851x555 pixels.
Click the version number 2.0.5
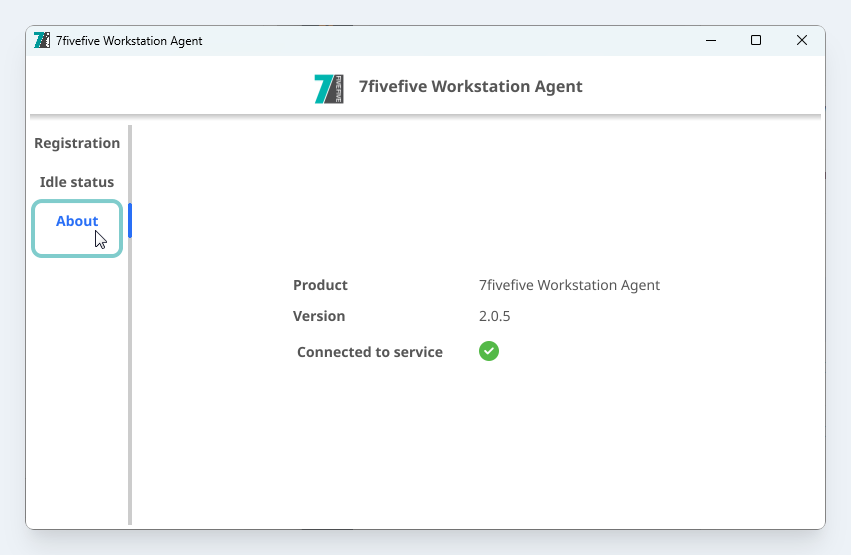[x=495, y=316]
